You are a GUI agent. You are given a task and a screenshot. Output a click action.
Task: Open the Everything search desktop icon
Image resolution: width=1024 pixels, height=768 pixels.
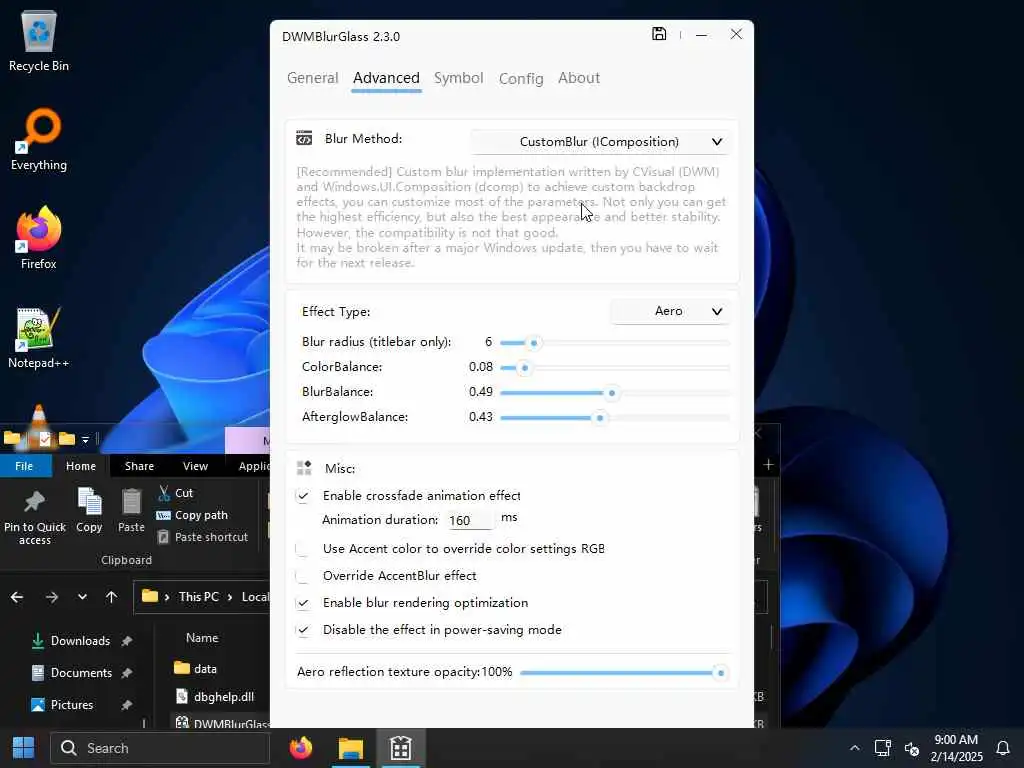pyautogui.click(x=39, y=140)
